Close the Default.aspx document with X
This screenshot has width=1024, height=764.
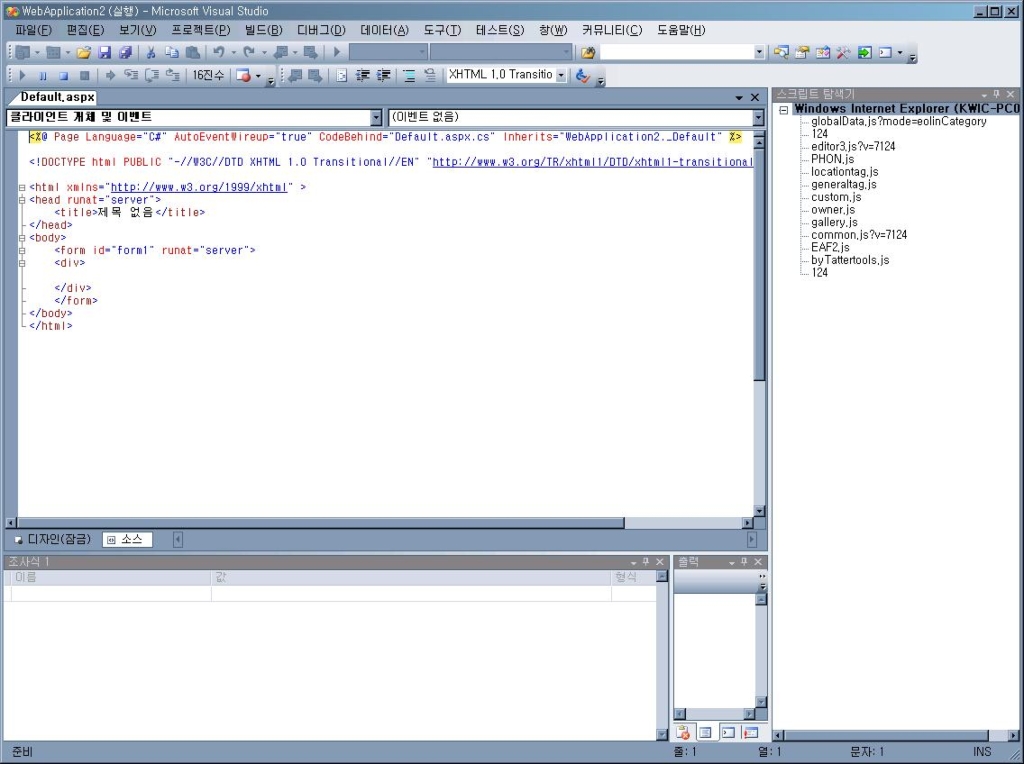(755, 97)
